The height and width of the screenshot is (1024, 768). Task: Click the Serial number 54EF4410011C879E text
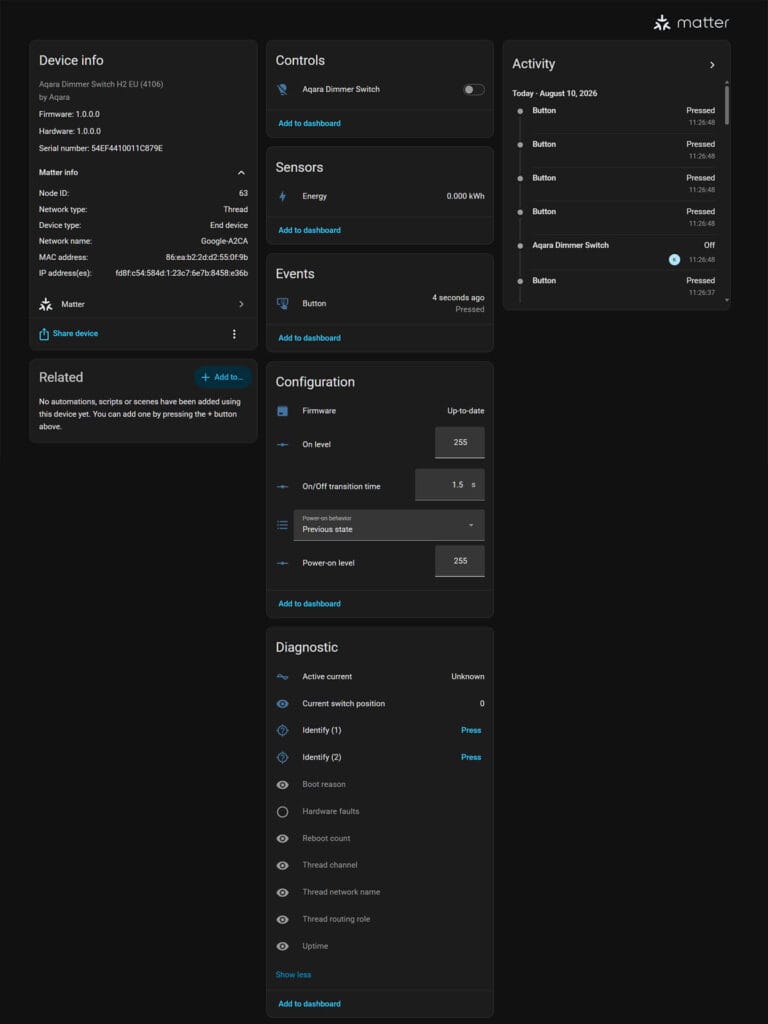click(x=101, y=148)
